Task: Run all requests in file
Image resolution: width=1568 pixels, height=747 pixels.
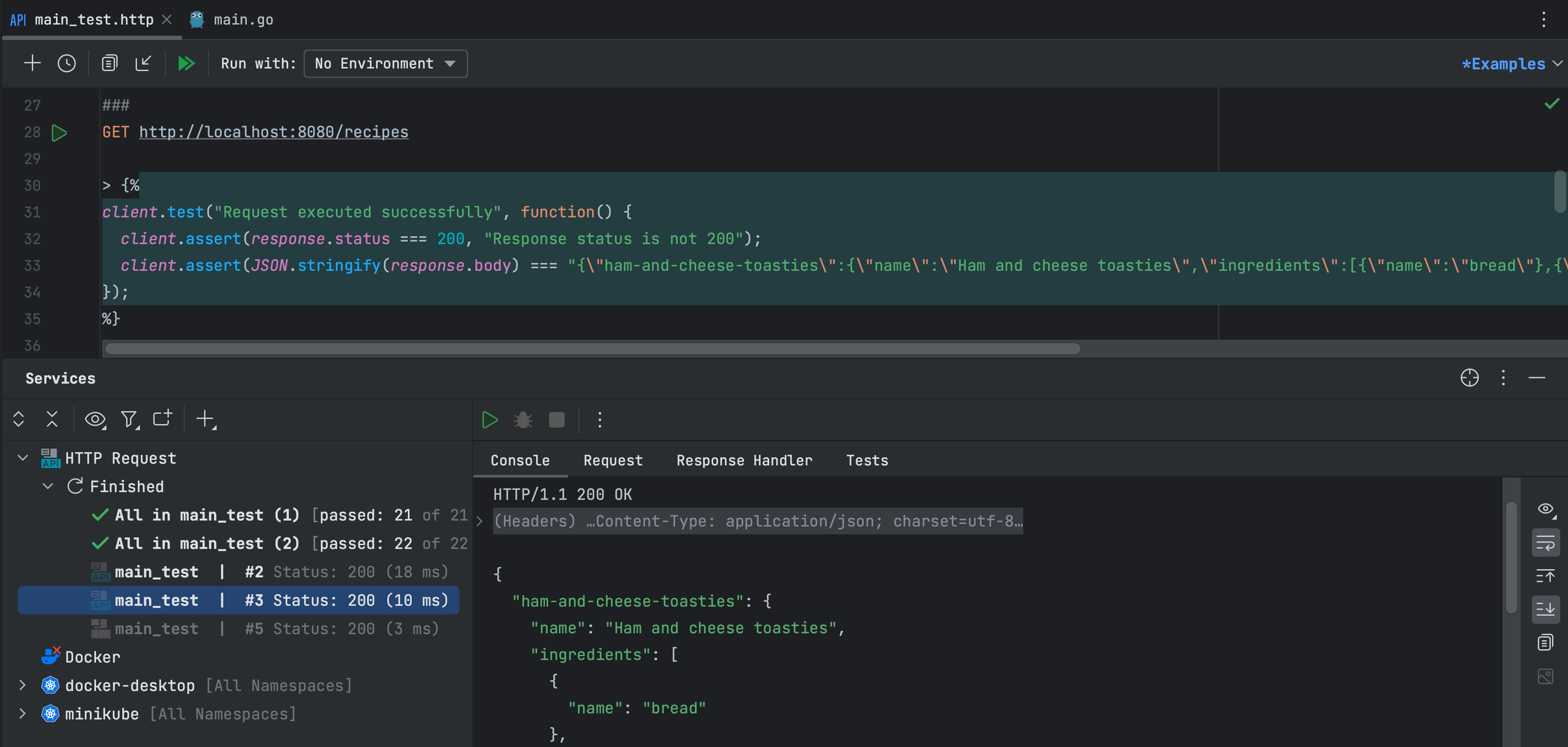Action: click(x=186, y=63)
